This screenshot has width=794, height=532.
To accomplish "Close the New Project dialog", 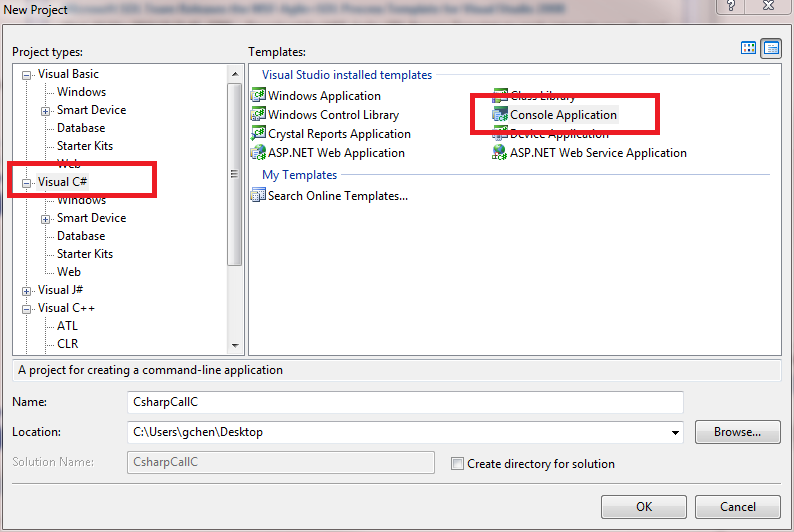I will pos(769,6).
